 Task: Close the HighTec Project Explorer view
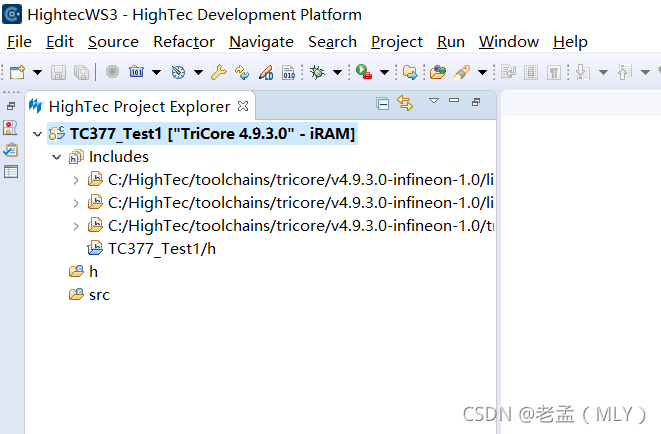pyautogui.click(x=243, y=106)
